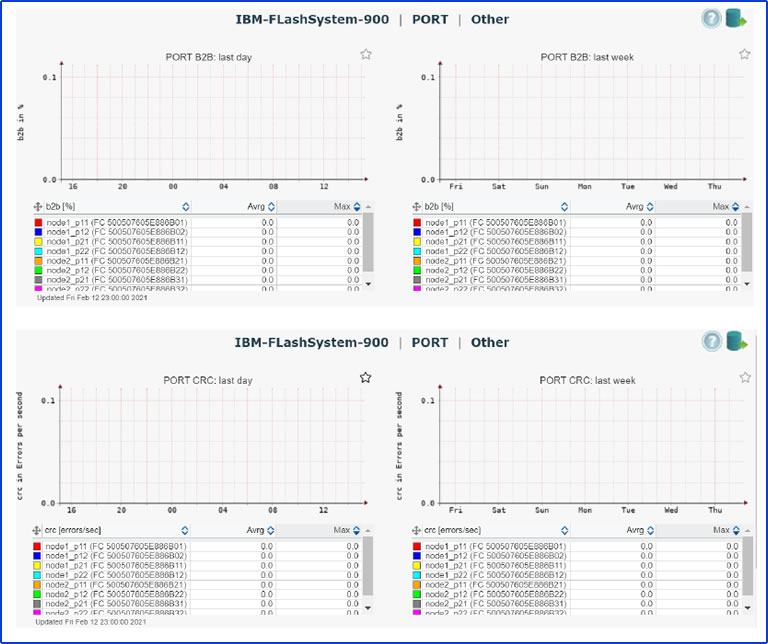Select node1_p12 row in B2B last week table

coord(577,232)
